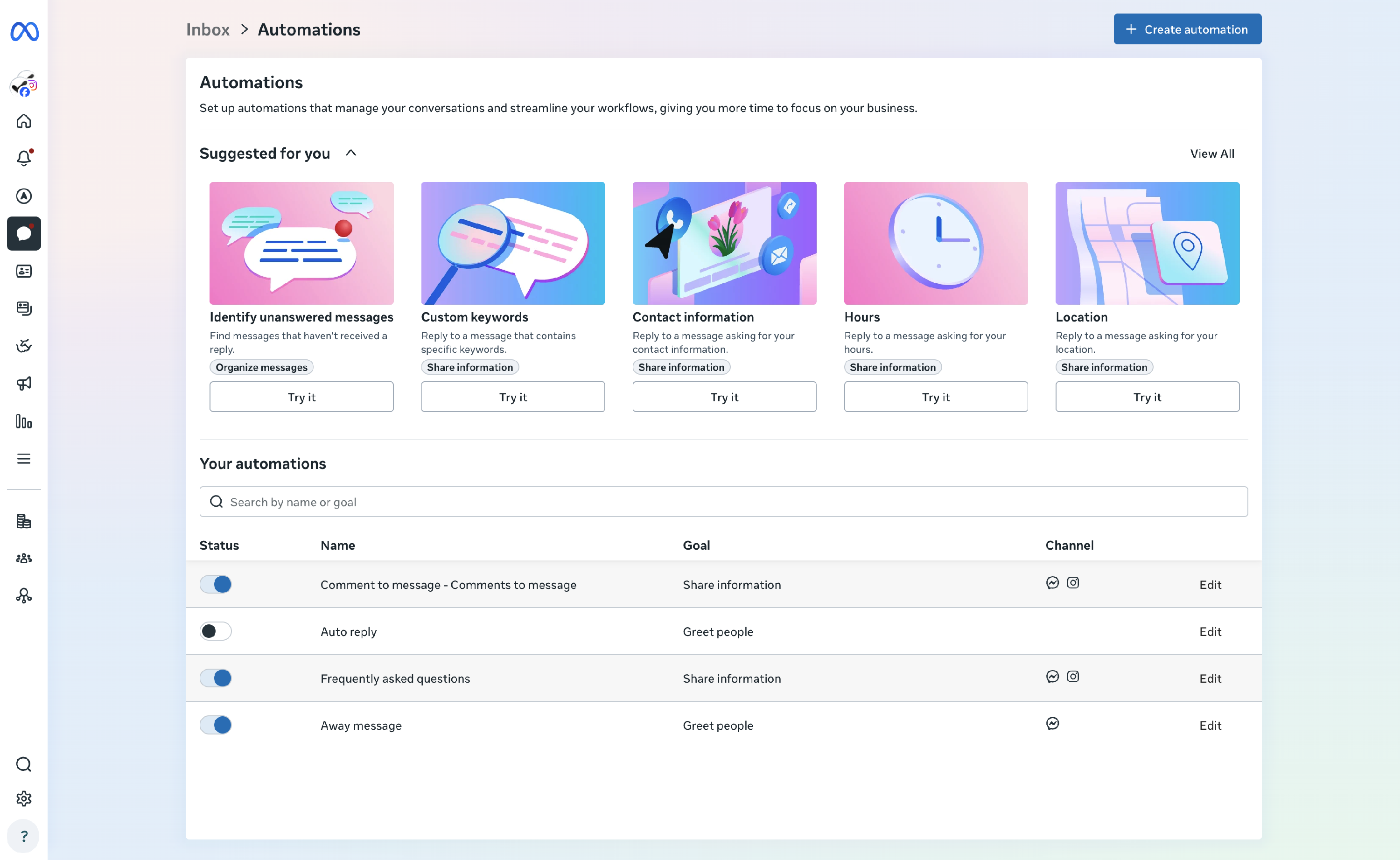Open the compass navigation icon in sidebar

(x=24, y=196)
